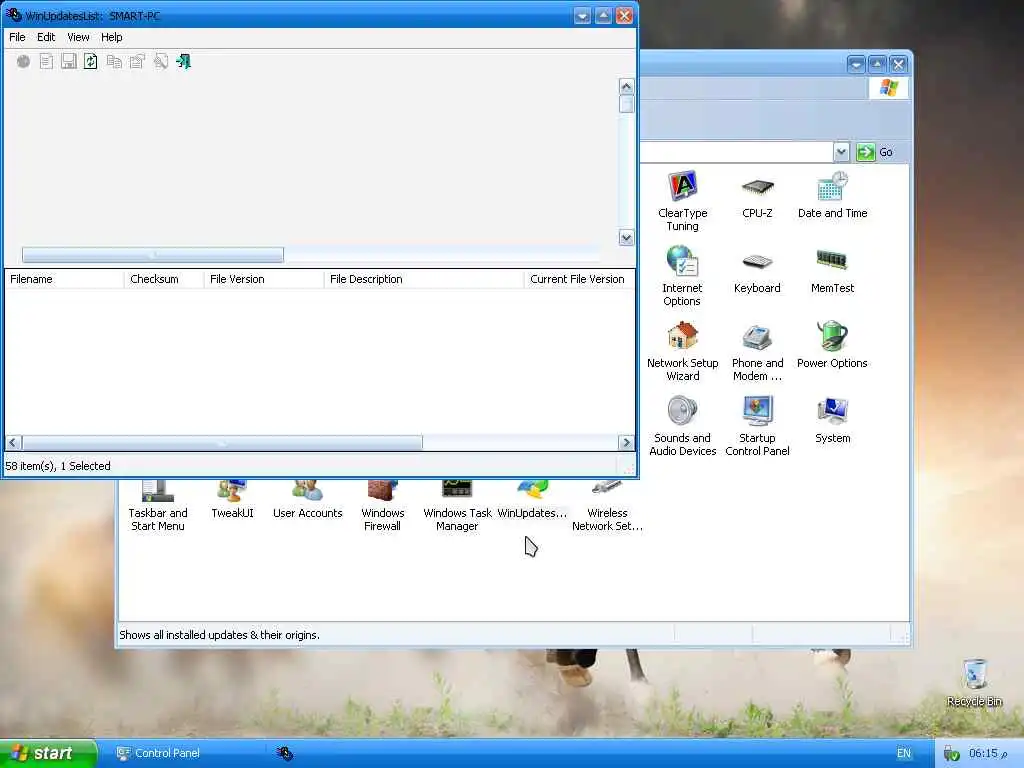Sort by the File Version column header
Screen dimensions: 1024x768
pos(263,279)
